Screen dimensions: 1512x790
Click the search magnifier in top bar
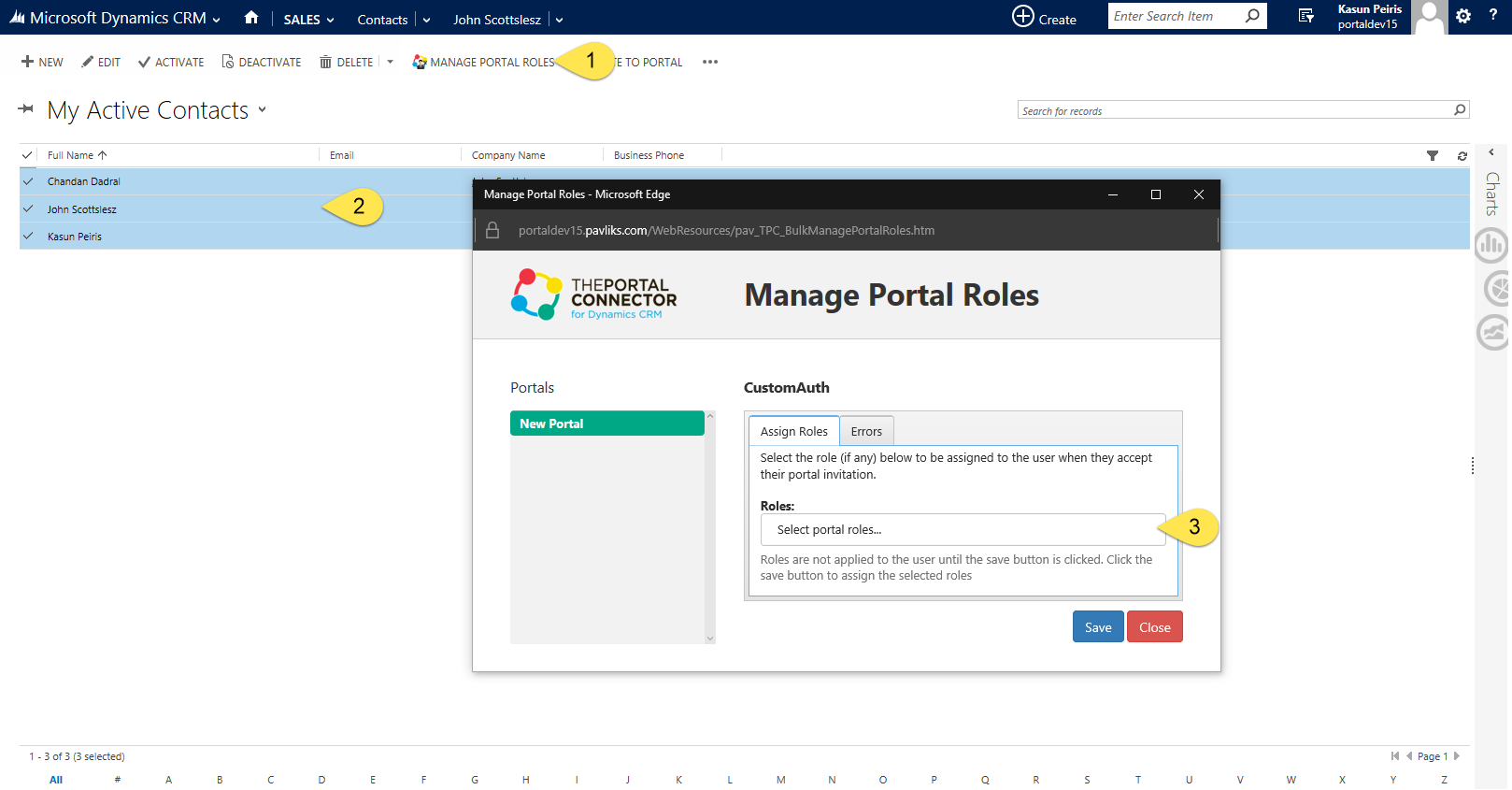coord(1252,16)
